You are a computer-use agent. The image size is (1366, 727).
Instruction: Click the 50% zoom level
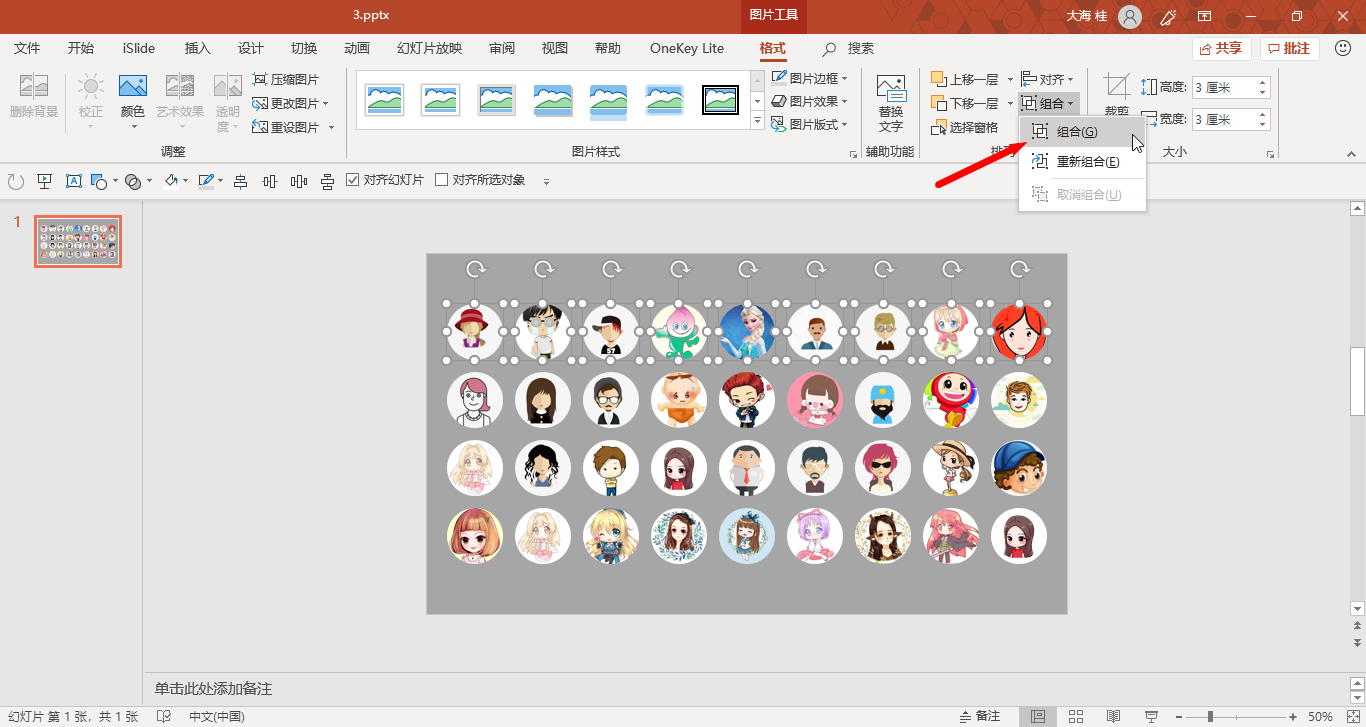pyautogui.click(x=1320, y=716)
